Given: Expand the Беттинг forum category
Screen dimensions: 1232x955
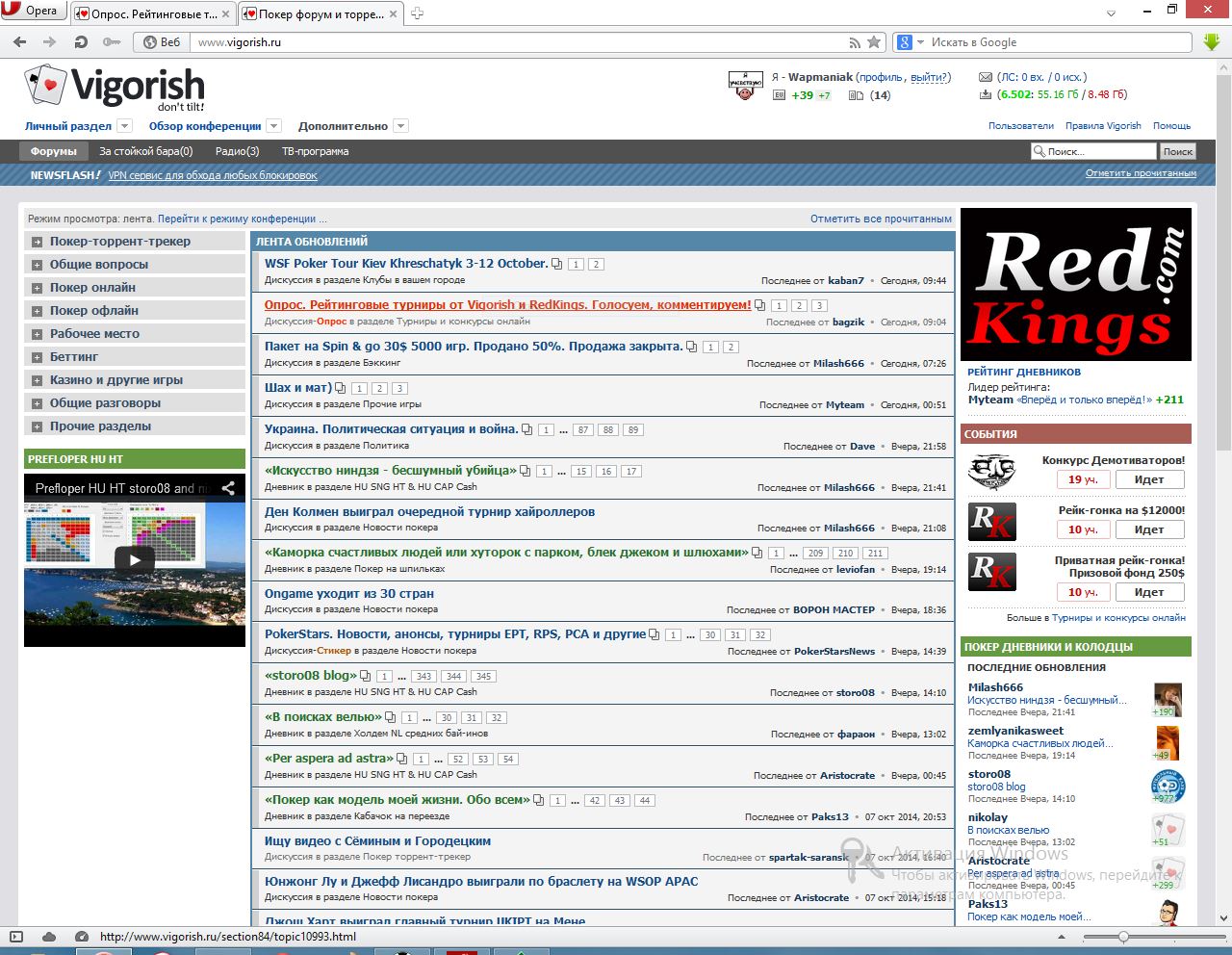Looking at the screenshot, I should (37, 357).
